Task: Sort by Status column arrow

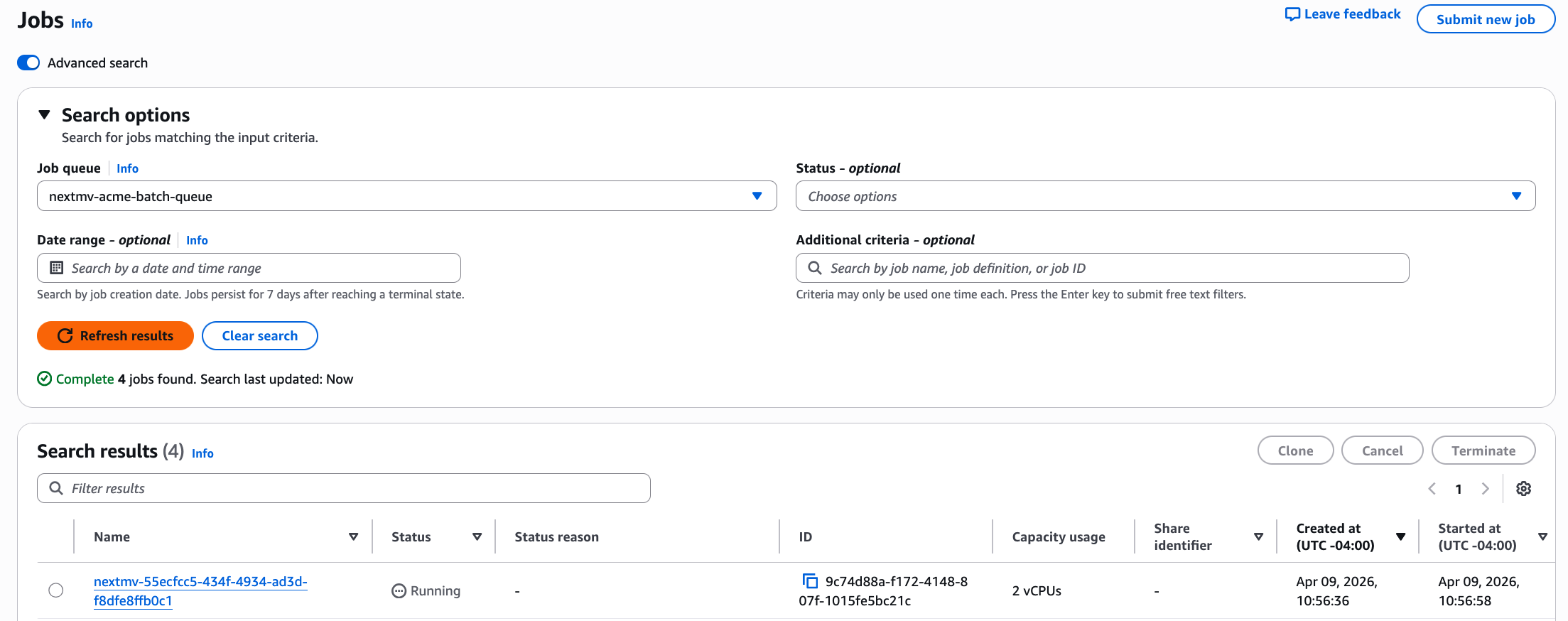Action: (477, 537)
